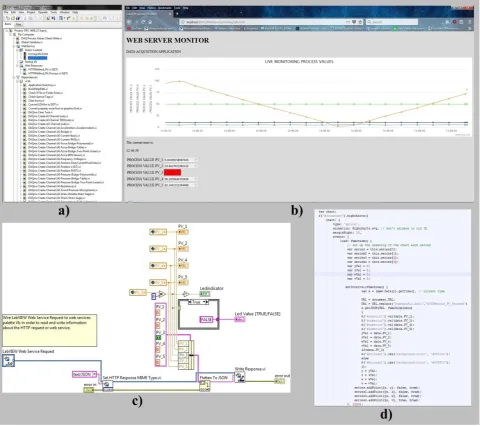Open the browser hamburger menu icon

(470, 22)
